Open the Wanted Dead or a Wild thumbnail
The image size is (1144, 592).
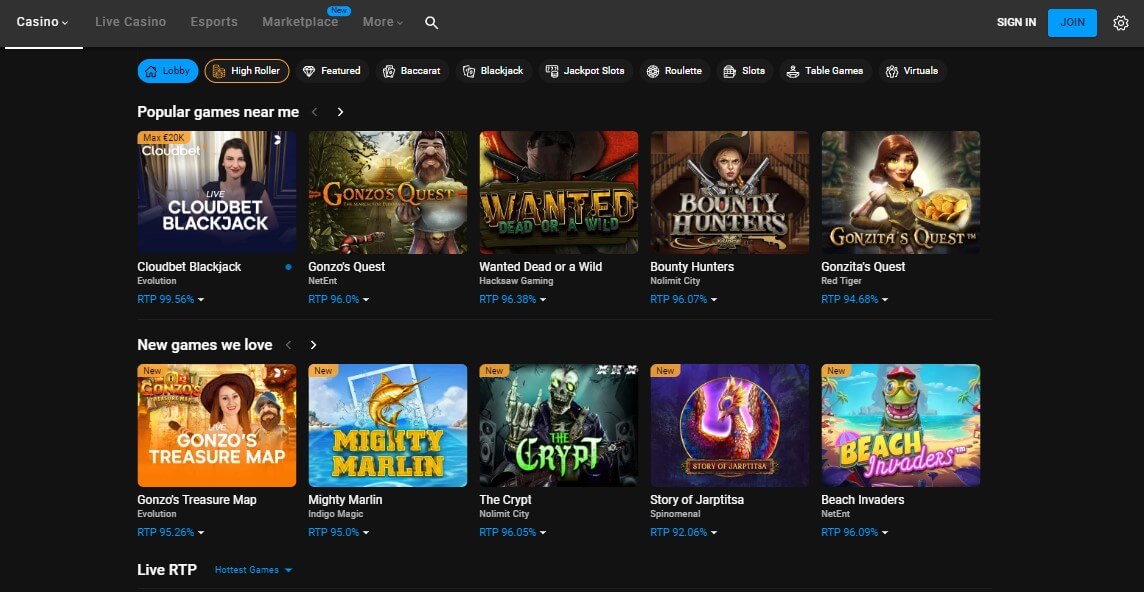pos(559,192)
